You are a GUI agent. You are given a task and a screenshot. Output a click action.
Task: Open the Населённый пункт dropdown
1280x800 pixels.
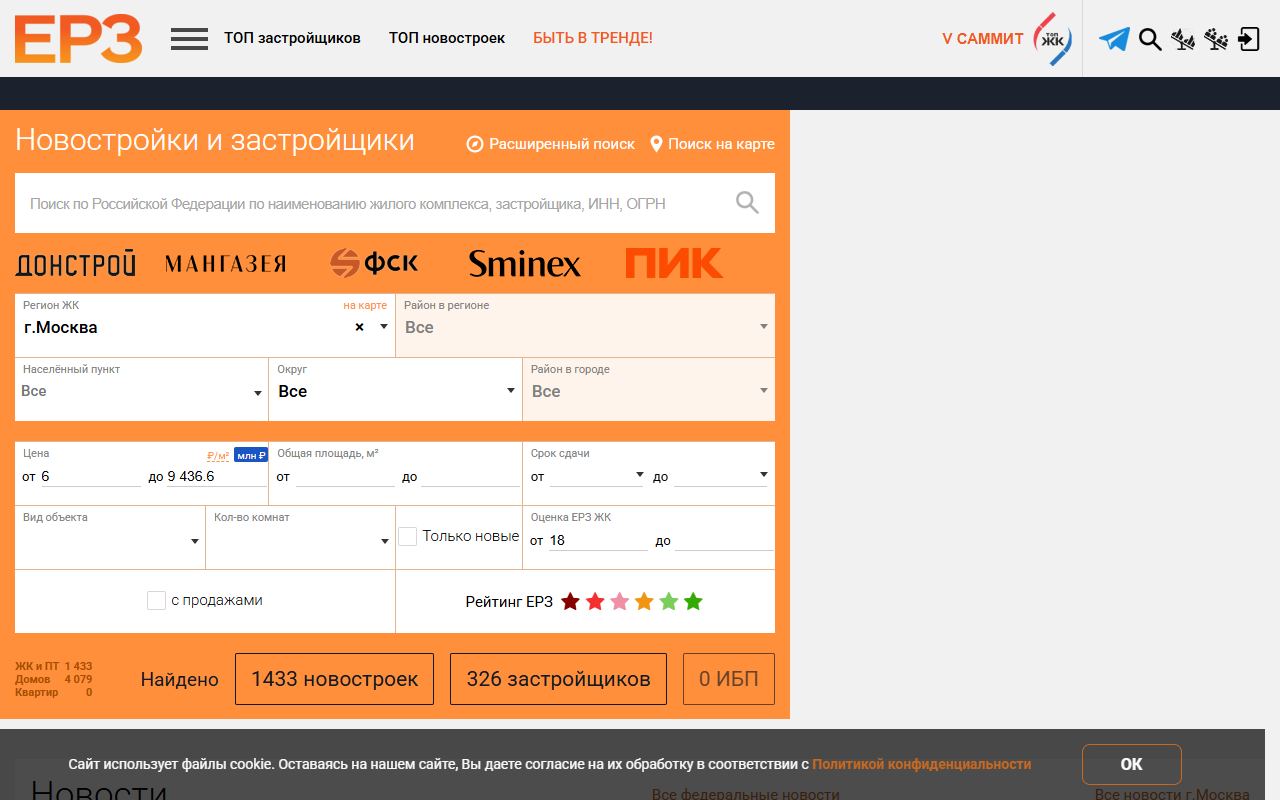pos(141,389)
